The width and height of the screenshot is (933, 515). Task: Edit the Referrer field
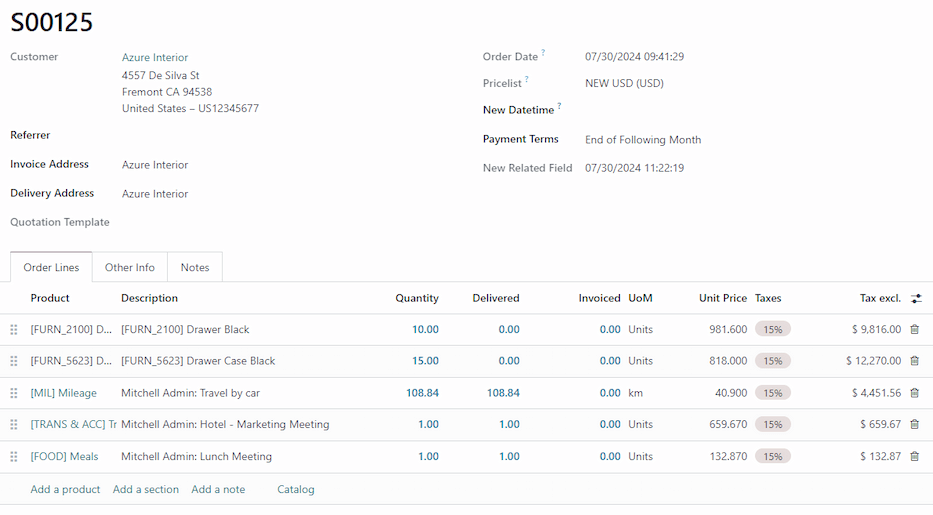280,135
